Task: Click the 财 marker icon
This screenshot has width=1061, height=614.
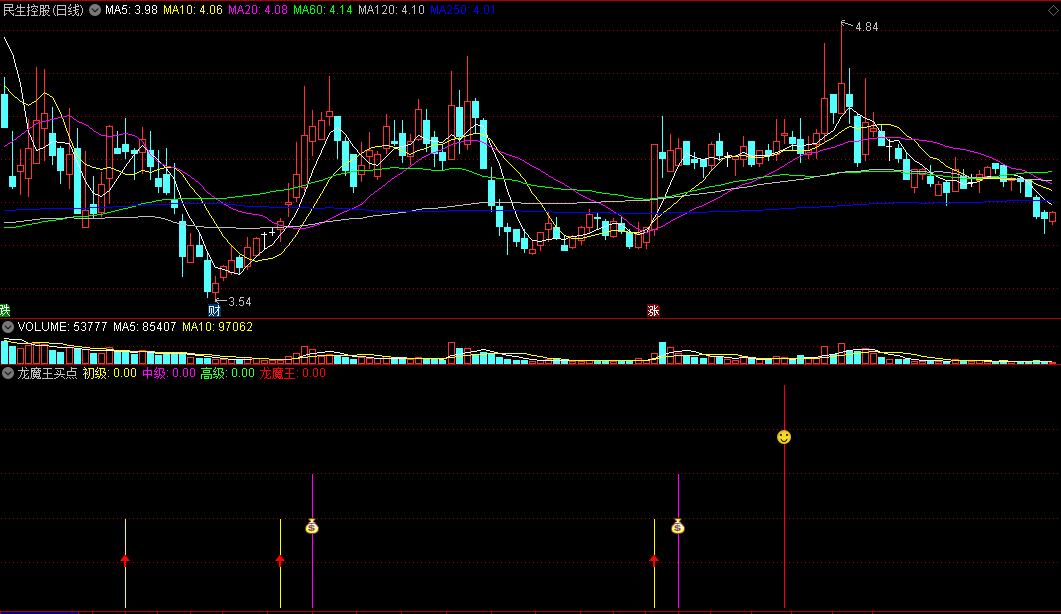Action: point(215,311)
